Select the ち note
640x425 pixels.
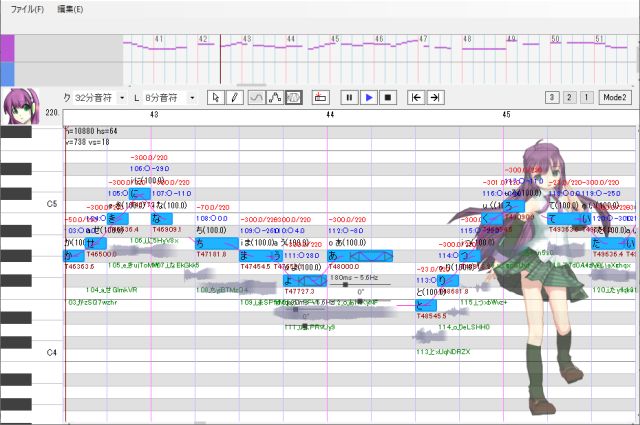point(217,244)
